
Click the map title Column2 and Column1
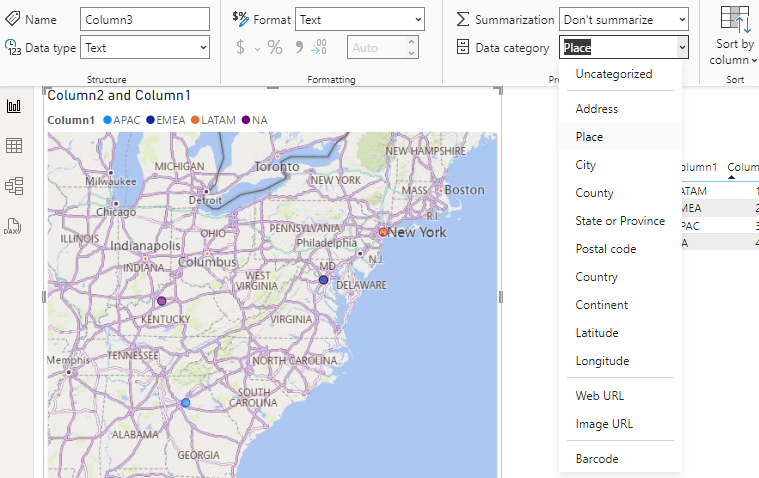pyautogui.click(x=119, y=95)
